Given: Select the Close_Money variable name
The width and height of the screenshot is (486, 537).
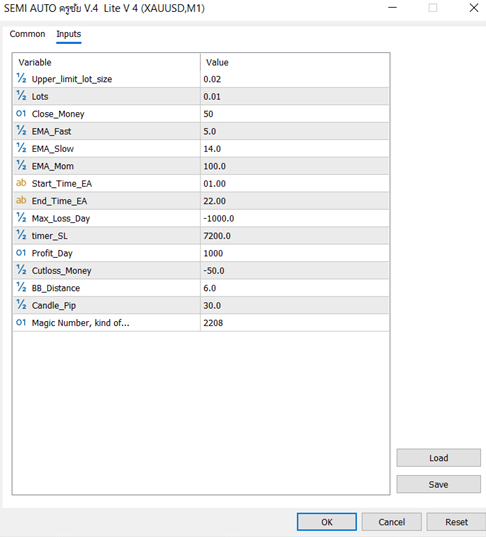Looking at the screenshot, I should [x=58, y=114].
